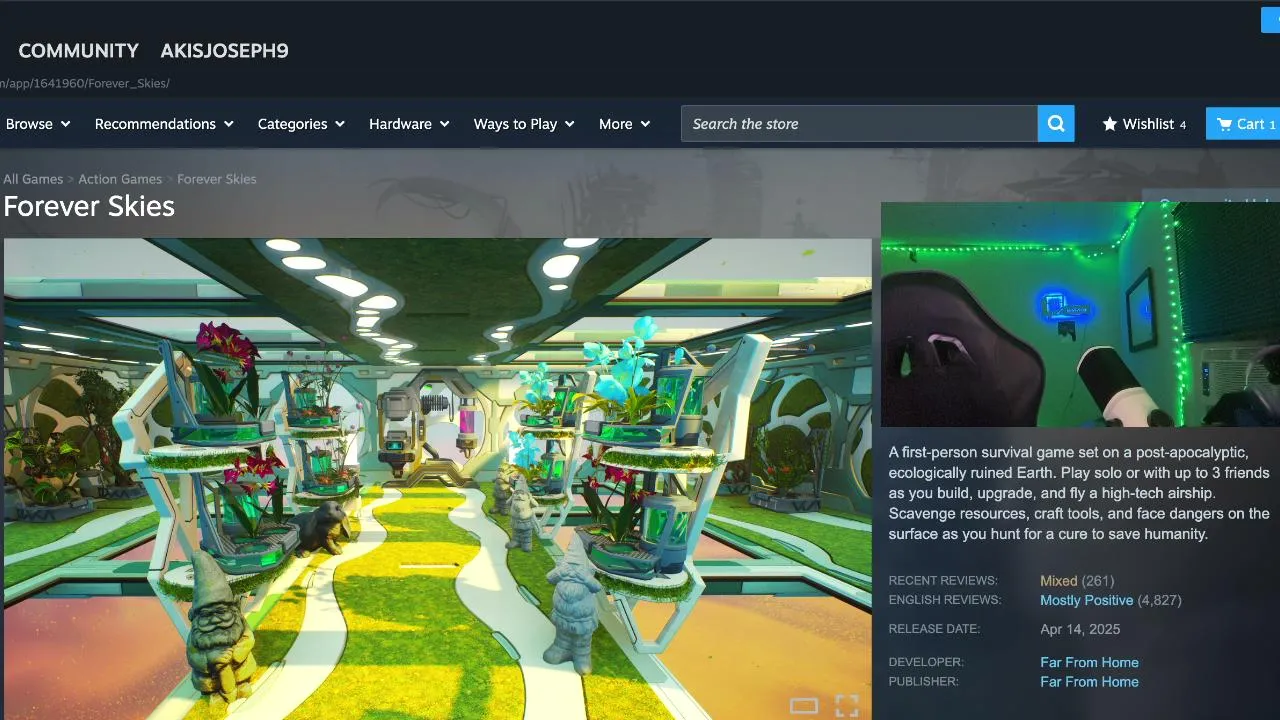The image size is (1280, 720).
Task: Click the app/1641960/Forever_Skies URL text
Action: pos(85,83)
